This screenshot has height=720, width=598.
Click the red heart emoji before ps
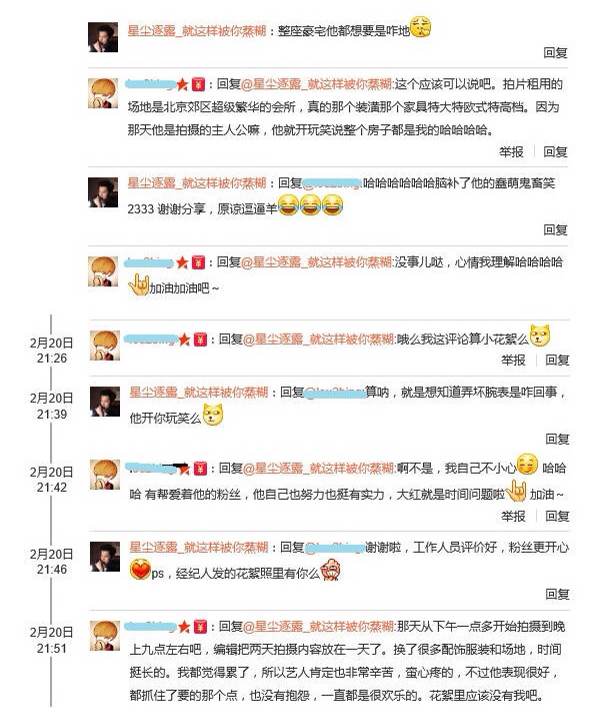[x=140, y=570]
